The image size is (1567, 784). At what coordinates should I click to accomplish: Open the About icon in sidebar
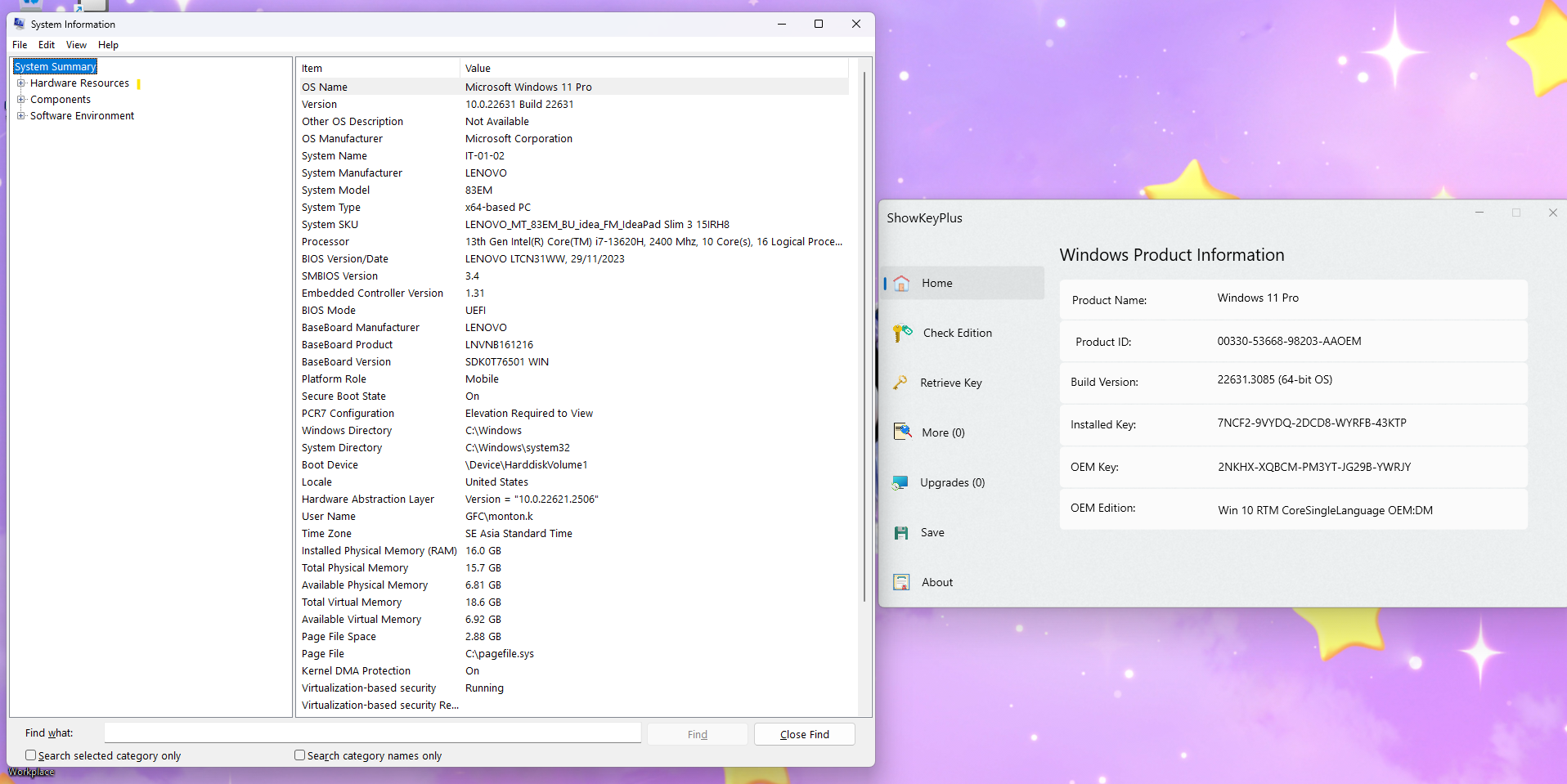pos(901,582)
